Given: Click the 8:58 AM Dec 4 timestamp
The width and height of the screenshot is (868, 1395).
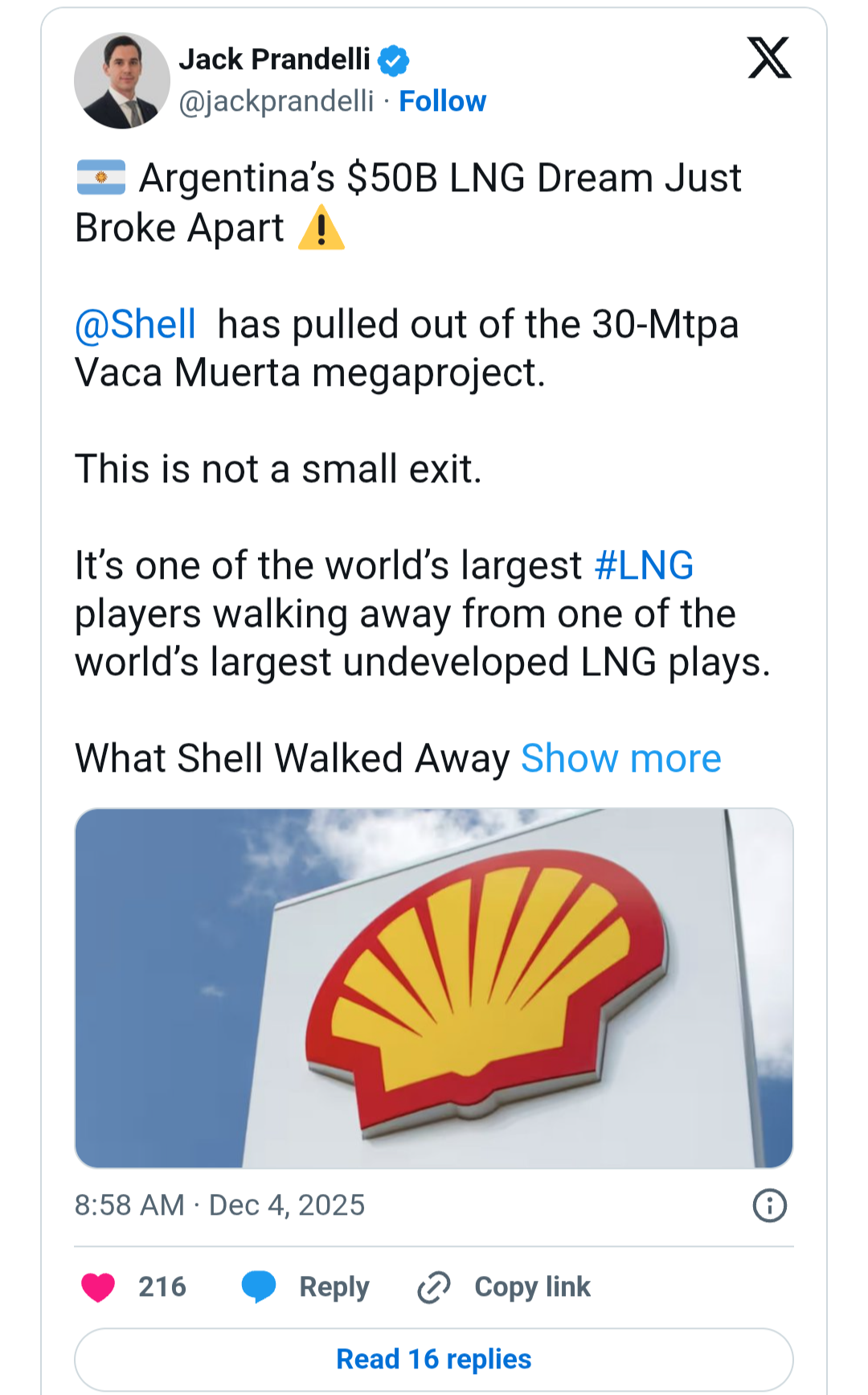Looking at the screenshot, I should pos(219,1205).
